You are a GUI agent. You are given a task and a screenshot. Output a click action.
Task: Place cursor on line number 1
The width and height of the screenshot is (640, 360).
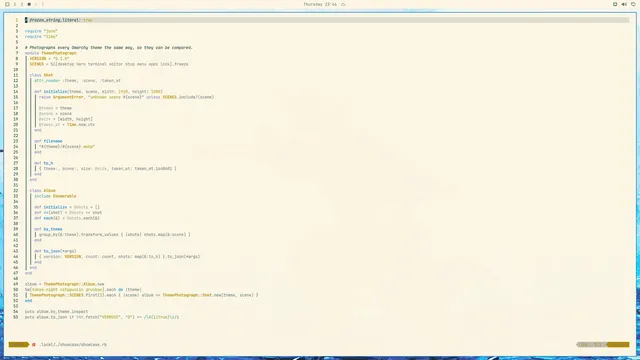tap(17, 20)
